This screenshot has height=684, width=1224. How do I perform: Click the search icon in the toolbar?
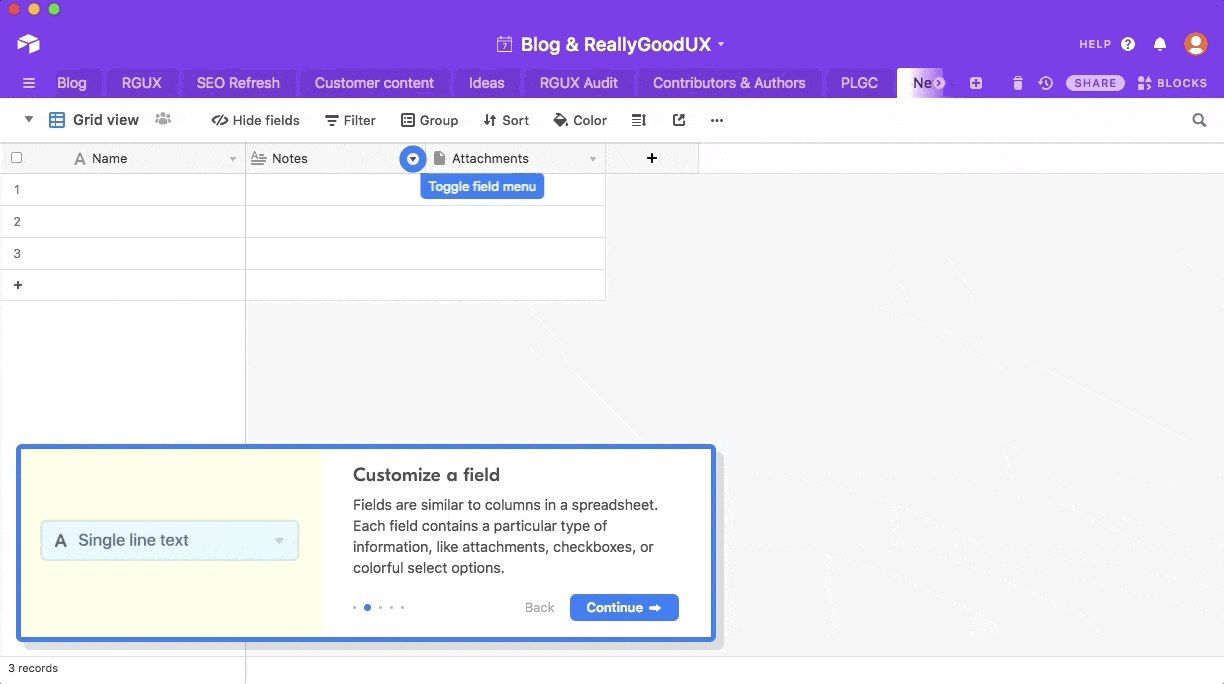point(1199,120)
